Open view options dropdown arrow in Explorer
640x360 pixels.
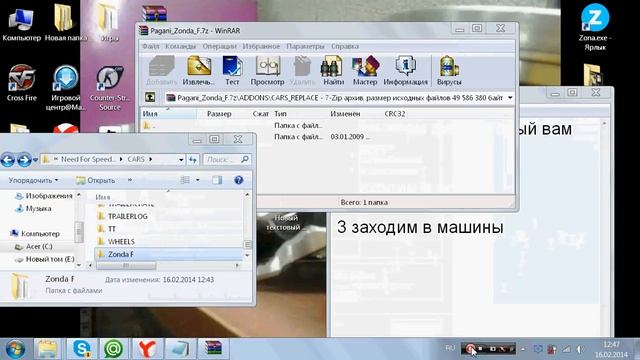(x=198, y=180)
